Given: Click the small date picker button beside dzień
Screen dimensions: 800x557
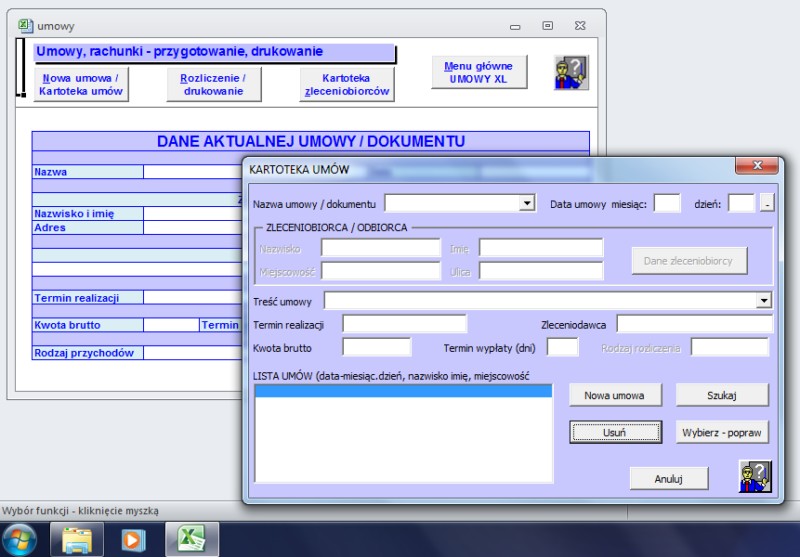Looking at the screenshot, I should (767, 204).
